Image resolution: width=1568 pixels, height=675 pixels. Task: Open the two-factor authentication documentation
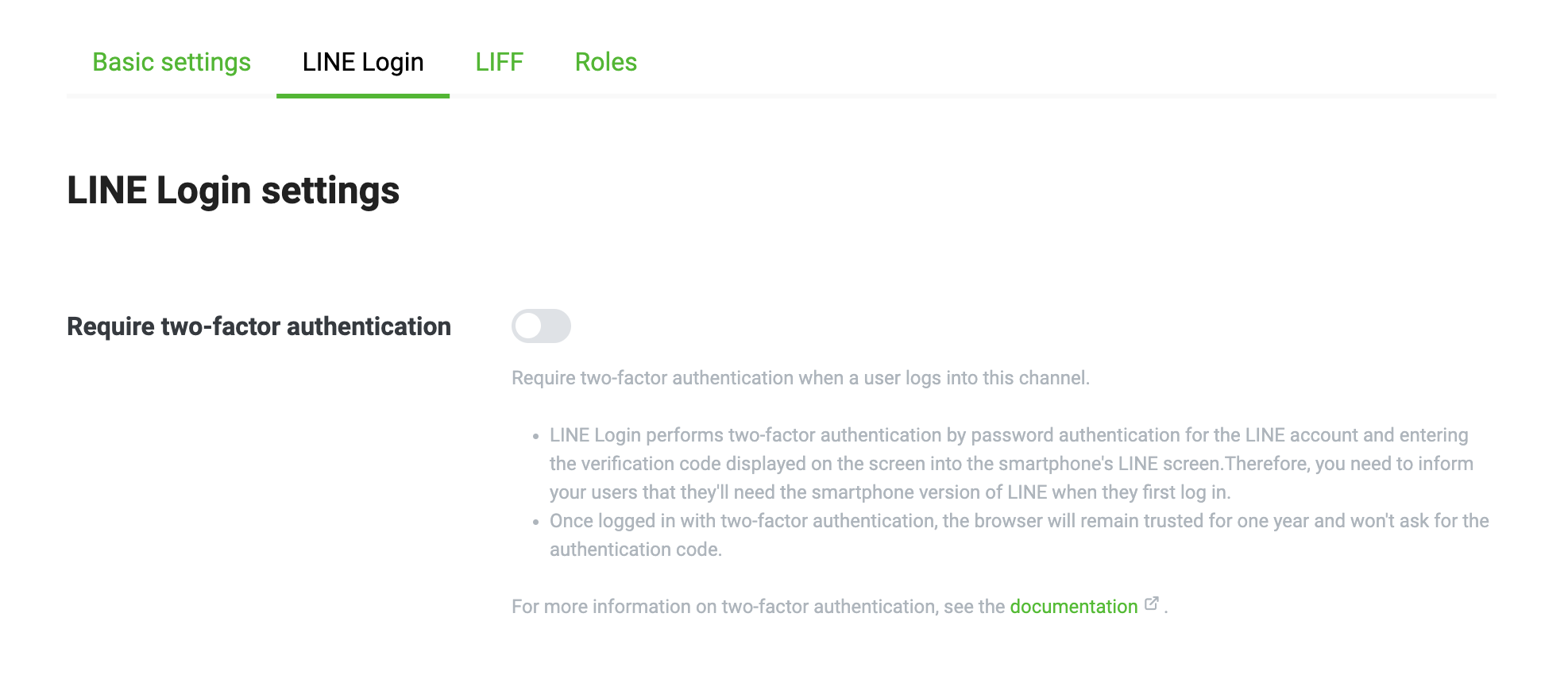[x=1073, y=606]
